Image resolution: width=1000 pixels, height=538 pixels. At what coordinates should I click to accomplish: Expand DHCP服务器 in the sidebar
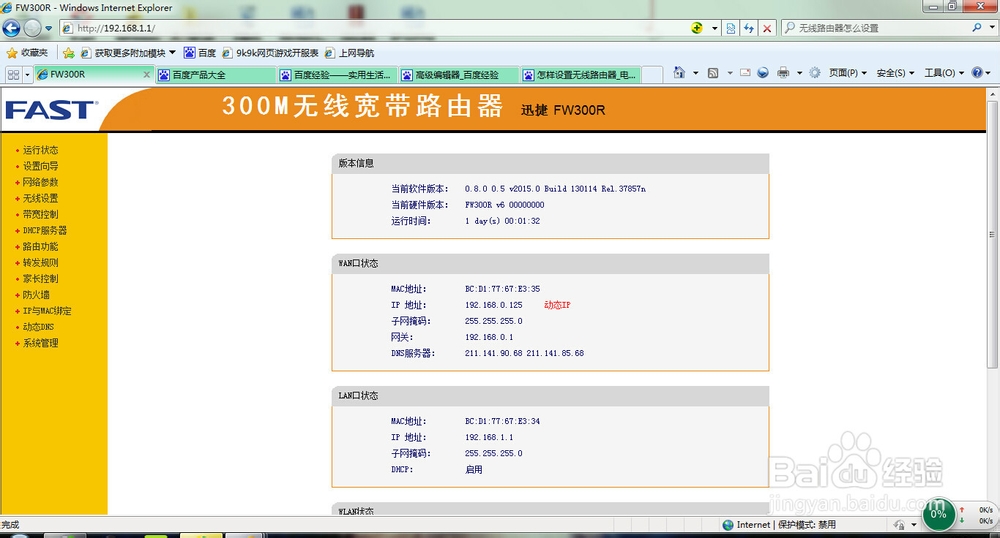tap(45, 230)
